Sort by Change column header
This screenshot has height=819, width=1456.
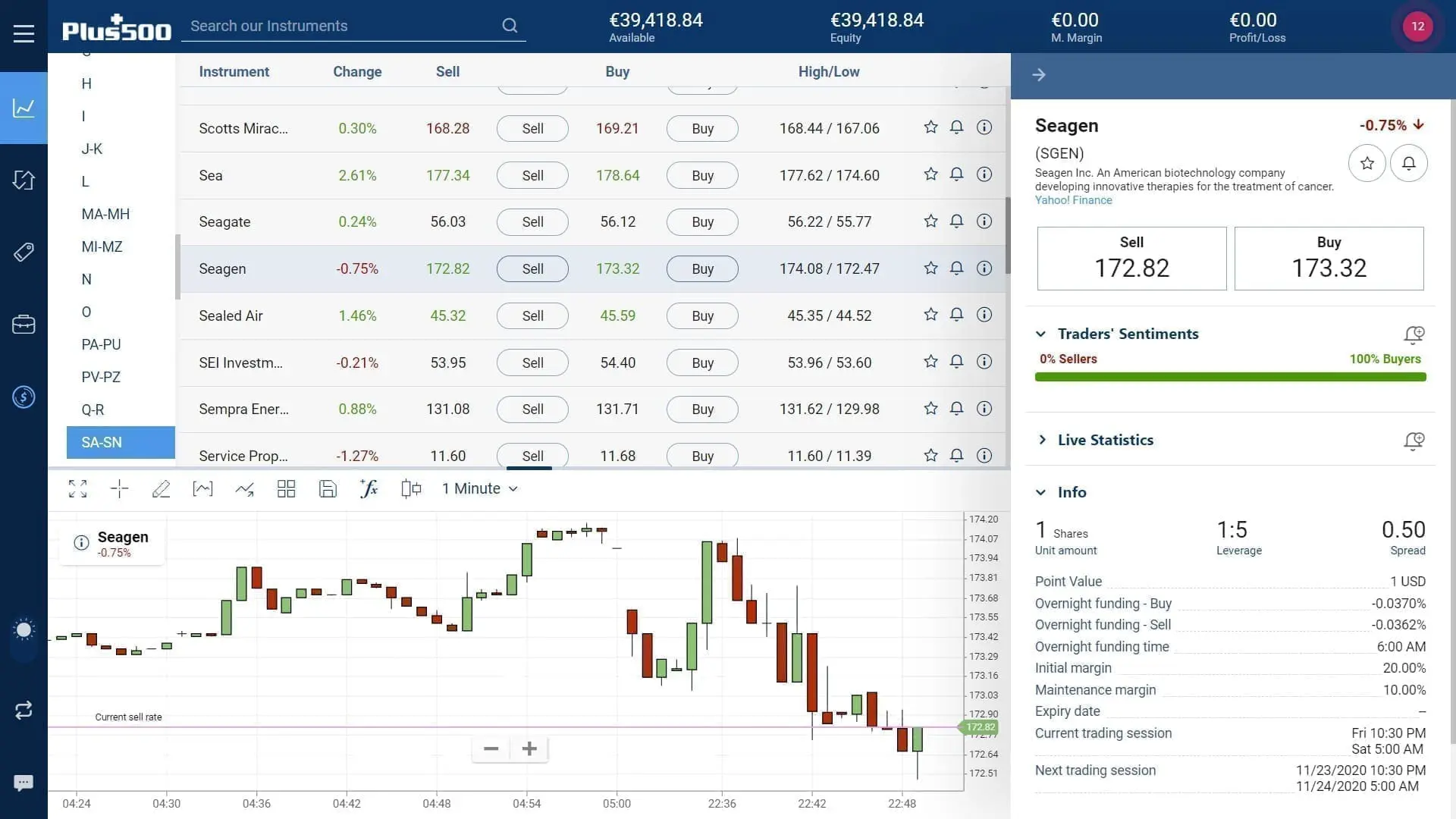tap(357, 71)
